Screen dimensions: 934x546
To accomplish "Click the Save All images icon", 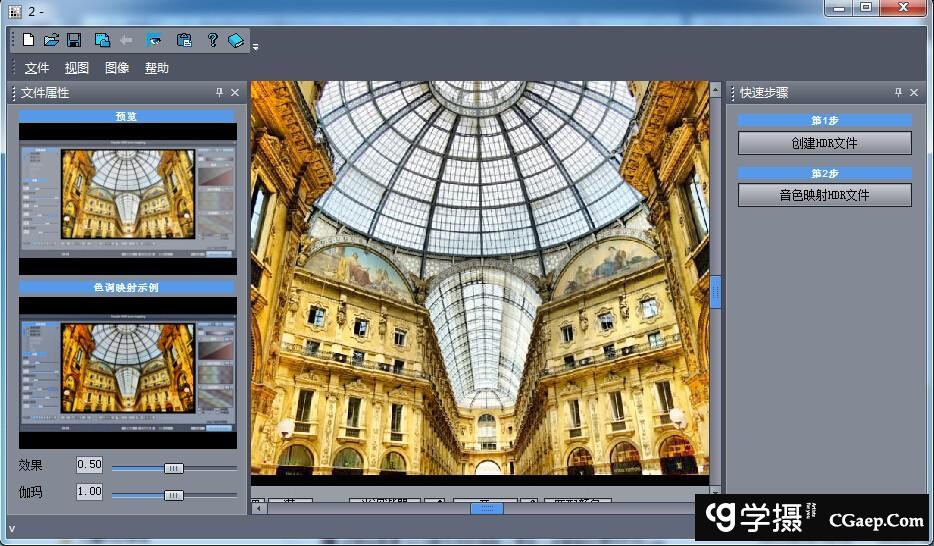I will (102, 40).
